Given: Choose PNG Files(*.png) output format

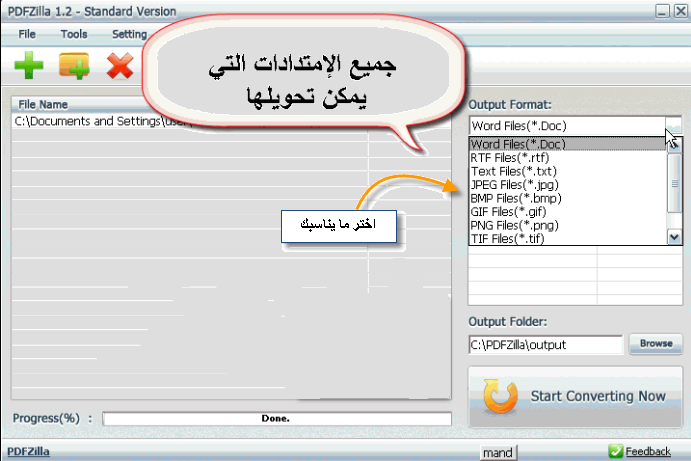Looking at the screenshot, I should coord(568,226).
